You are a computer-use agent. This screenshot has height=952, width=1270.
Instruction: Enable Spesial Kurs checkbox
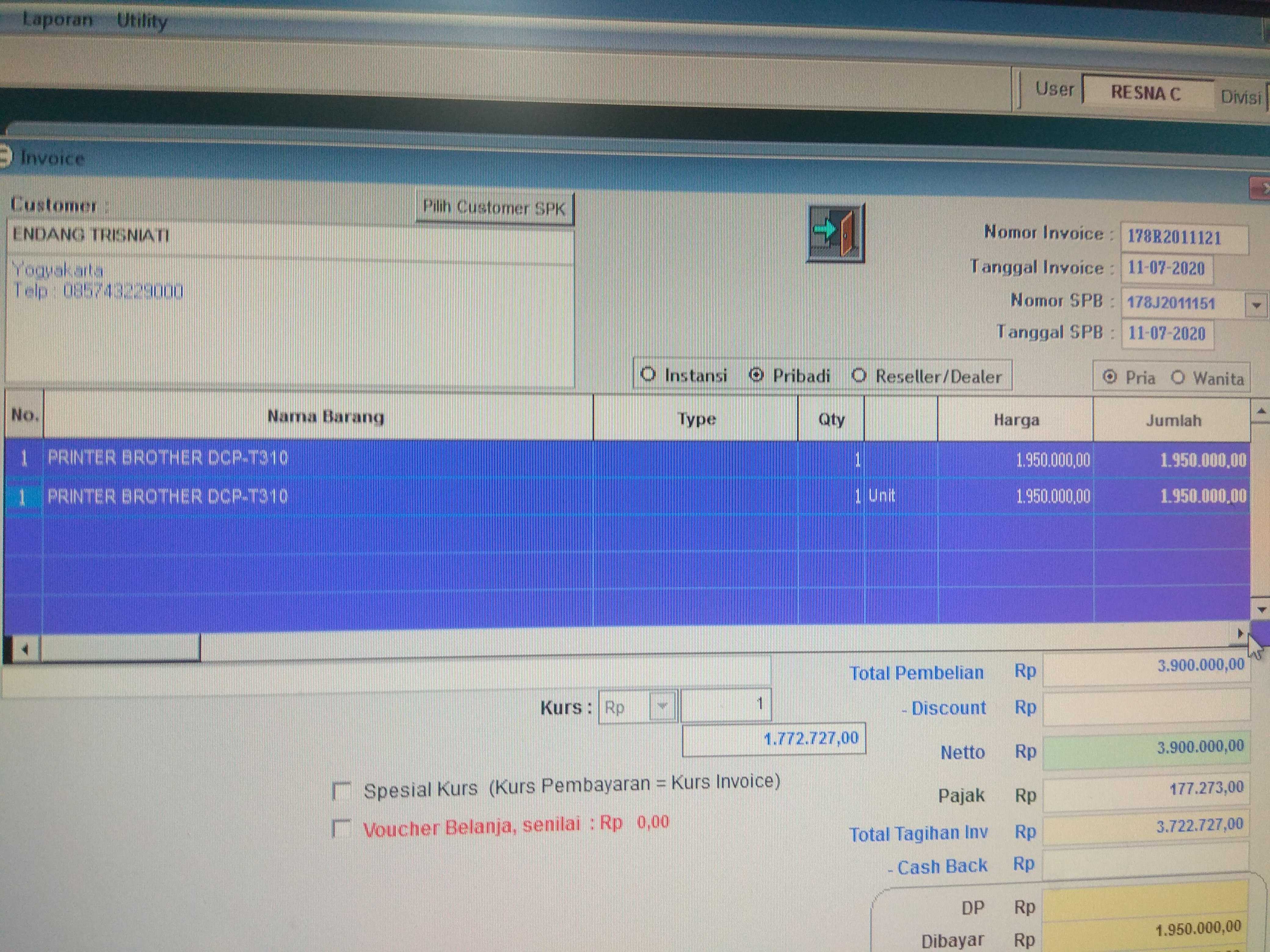click(342, 791)
